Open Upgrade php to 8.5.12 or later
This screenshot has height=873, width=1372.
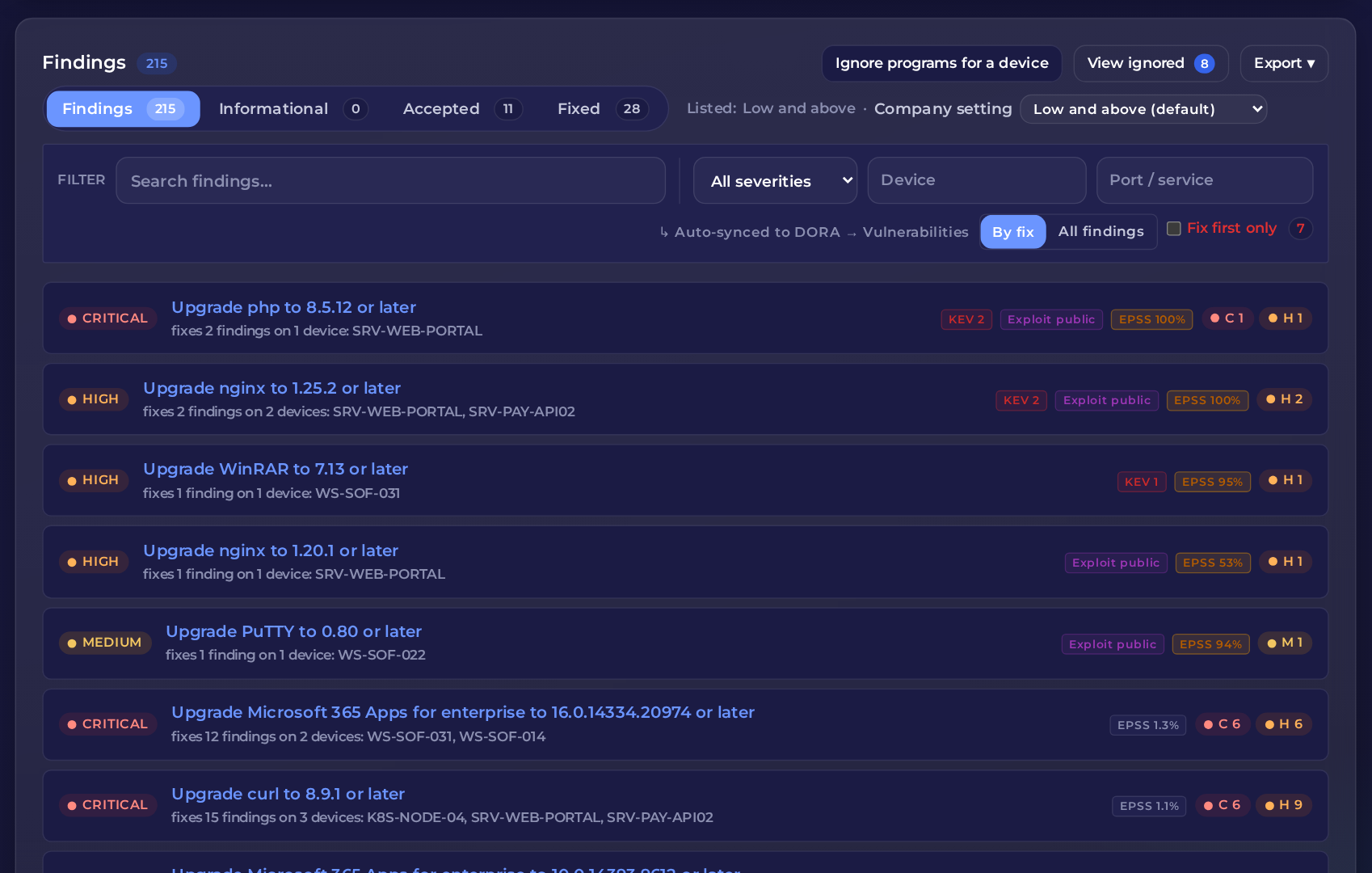[293, 307]
